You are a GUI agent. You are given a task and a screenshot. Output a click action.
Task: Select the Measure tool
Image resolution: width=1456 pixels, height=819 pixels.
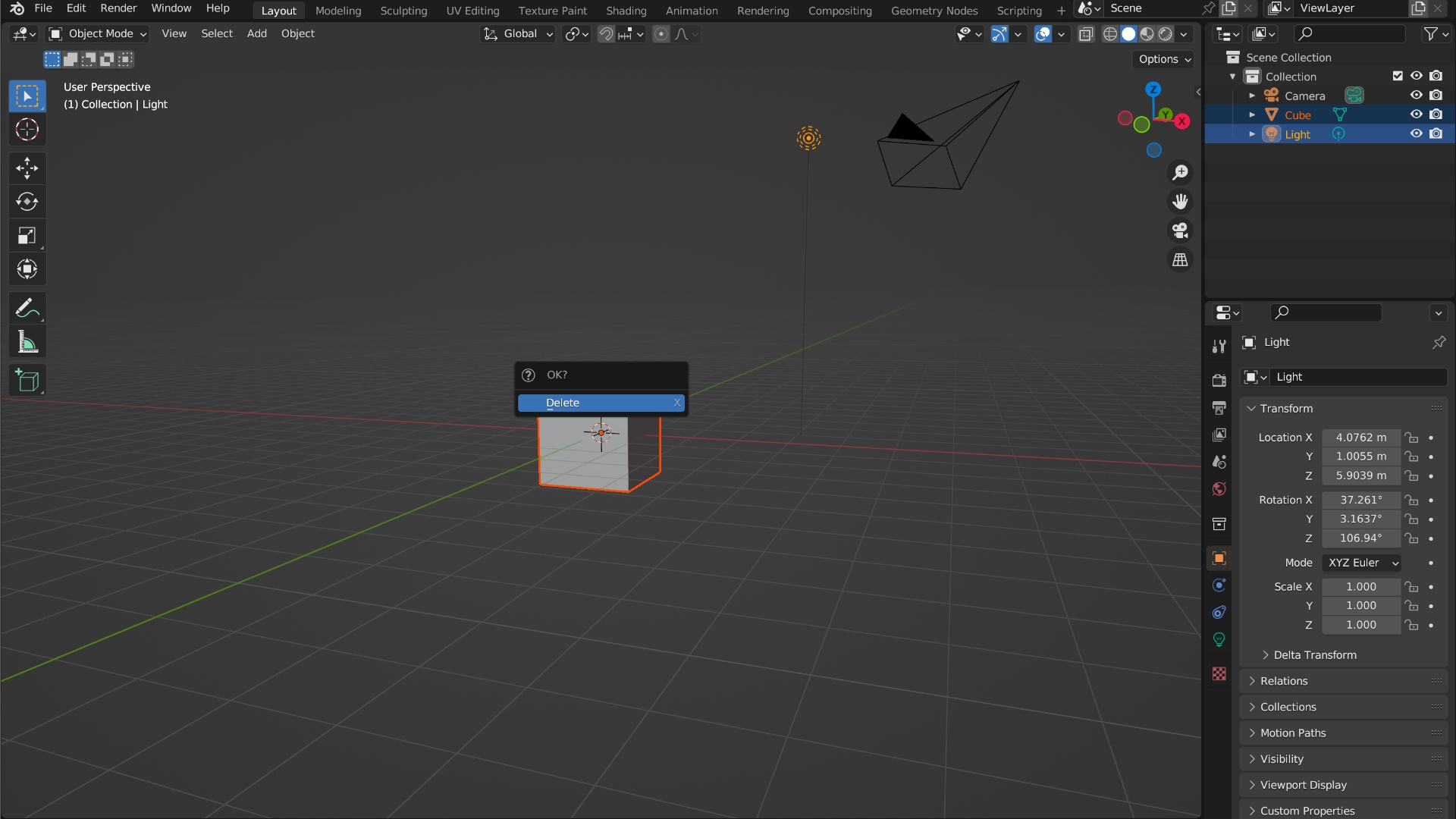click(27, 343)
